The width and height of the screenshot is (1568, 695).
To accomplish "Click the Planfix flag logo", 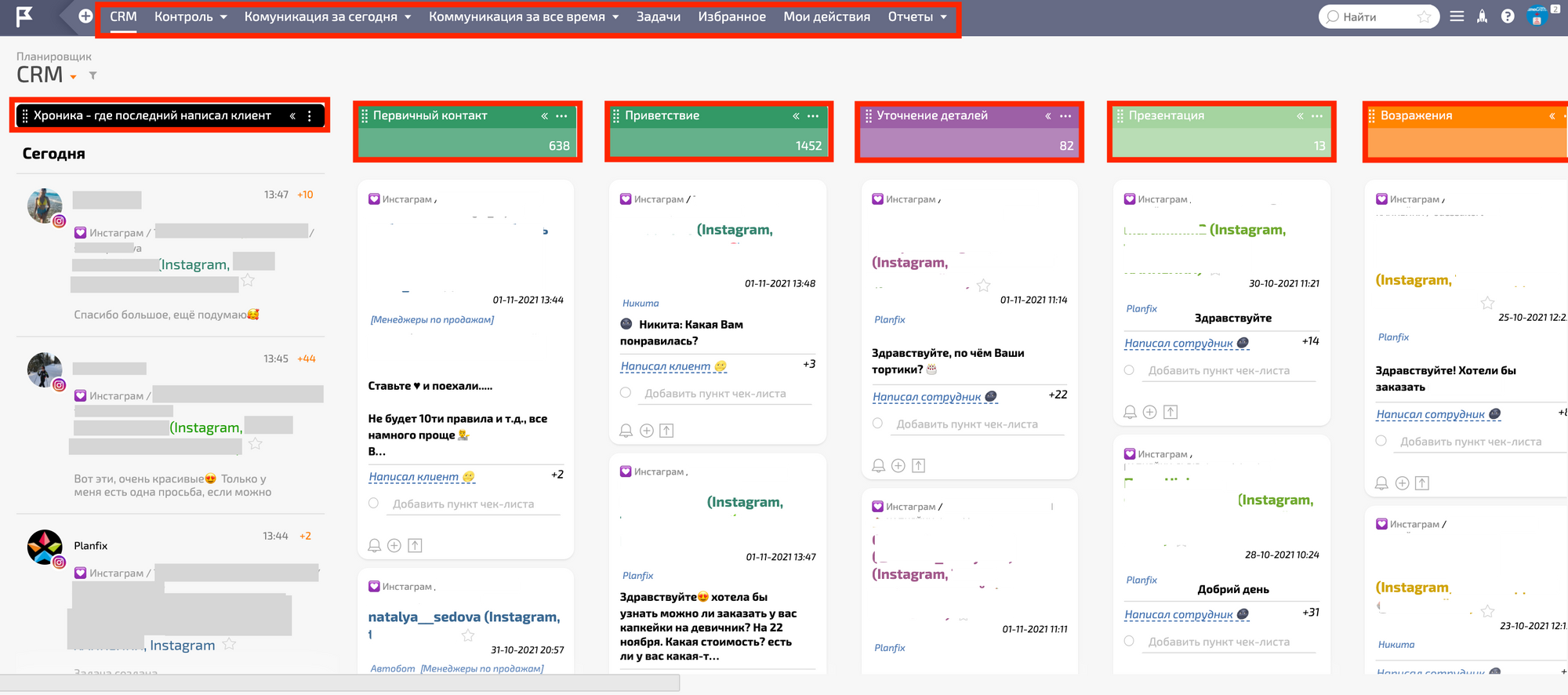I will [x=25, y=16].
